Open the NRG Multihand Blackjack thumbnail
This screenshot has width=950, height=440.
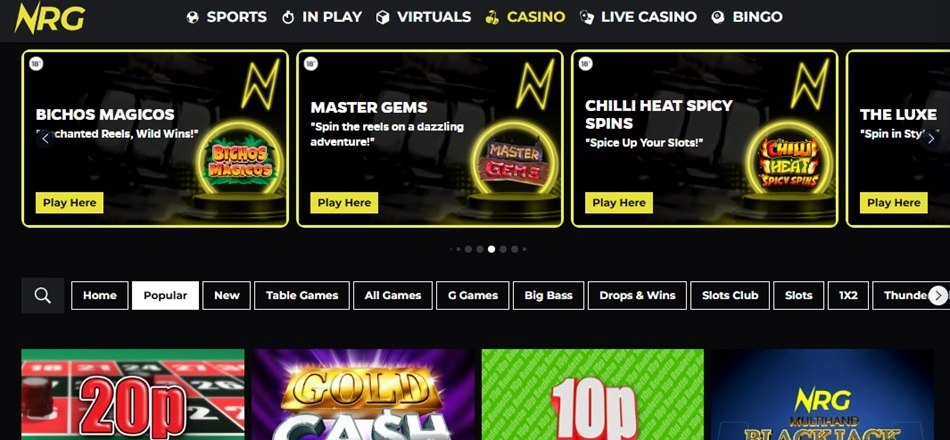tap(823, 394)
